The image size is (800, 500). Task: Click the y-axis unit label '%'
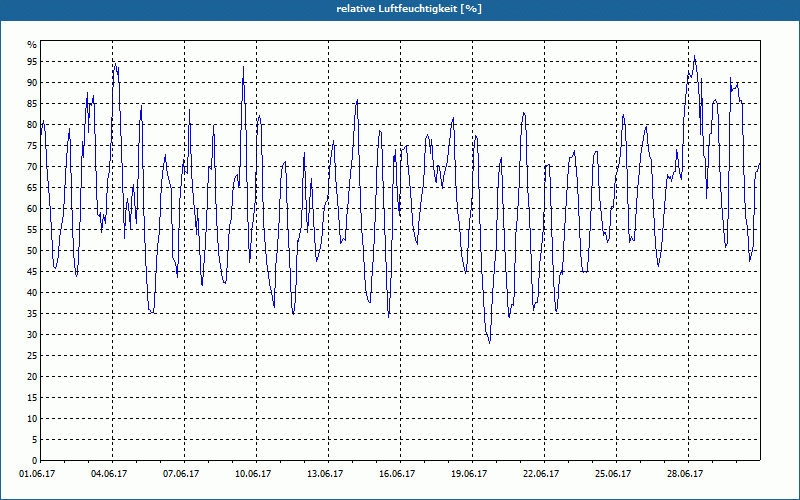point(32,45)
